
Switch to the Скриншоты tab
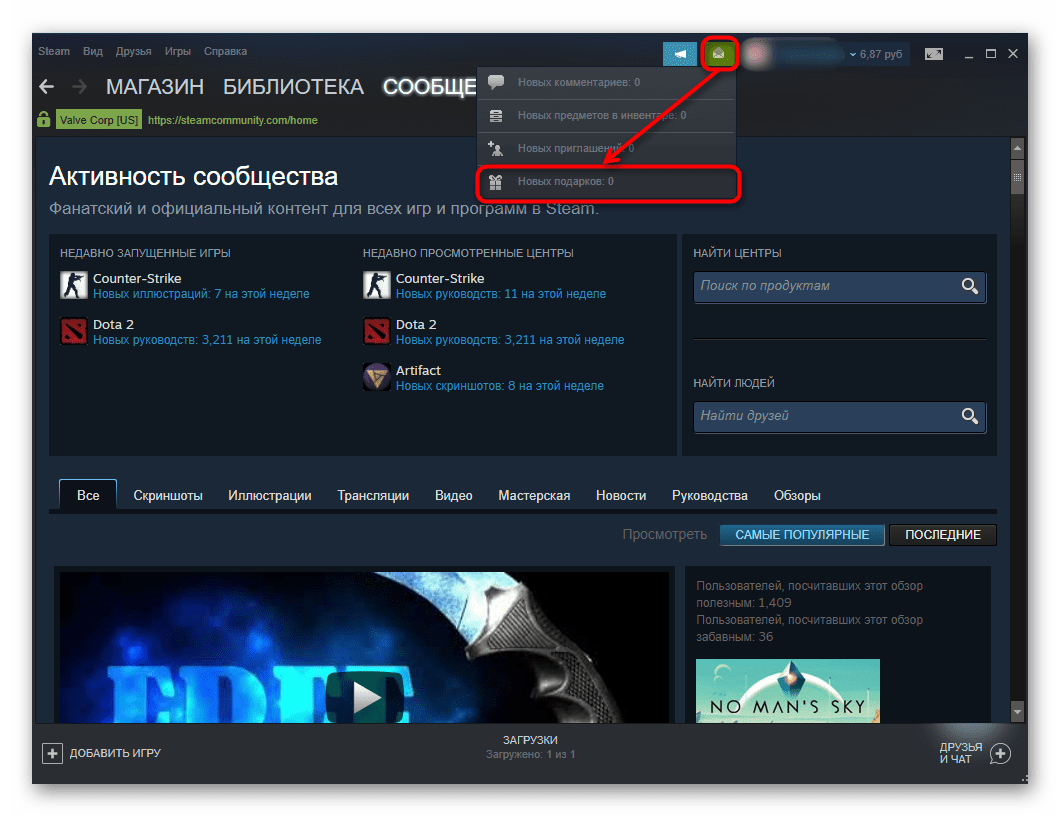coord(168,496)
